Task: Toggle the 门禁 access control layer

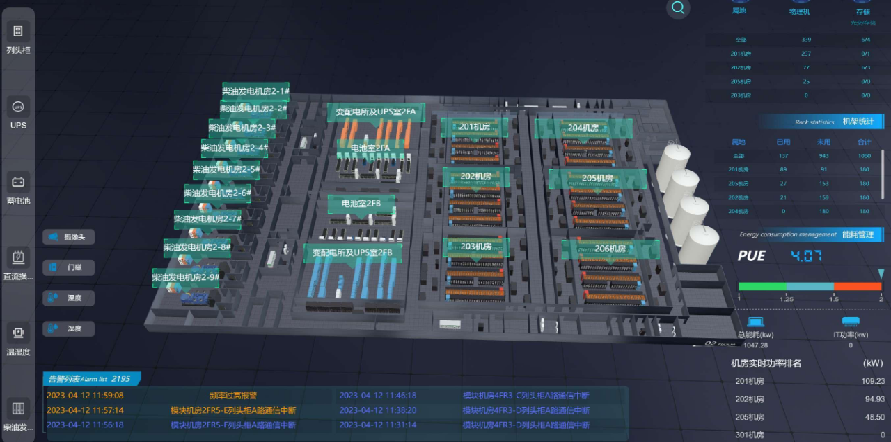Action: [67, 267]
